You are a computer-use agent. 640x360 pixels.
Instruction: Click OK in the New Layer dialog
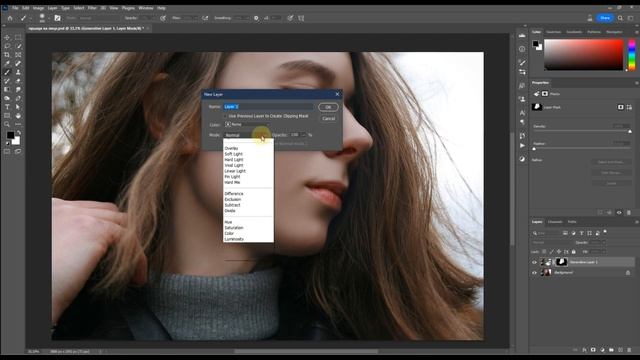click(328, 107)
